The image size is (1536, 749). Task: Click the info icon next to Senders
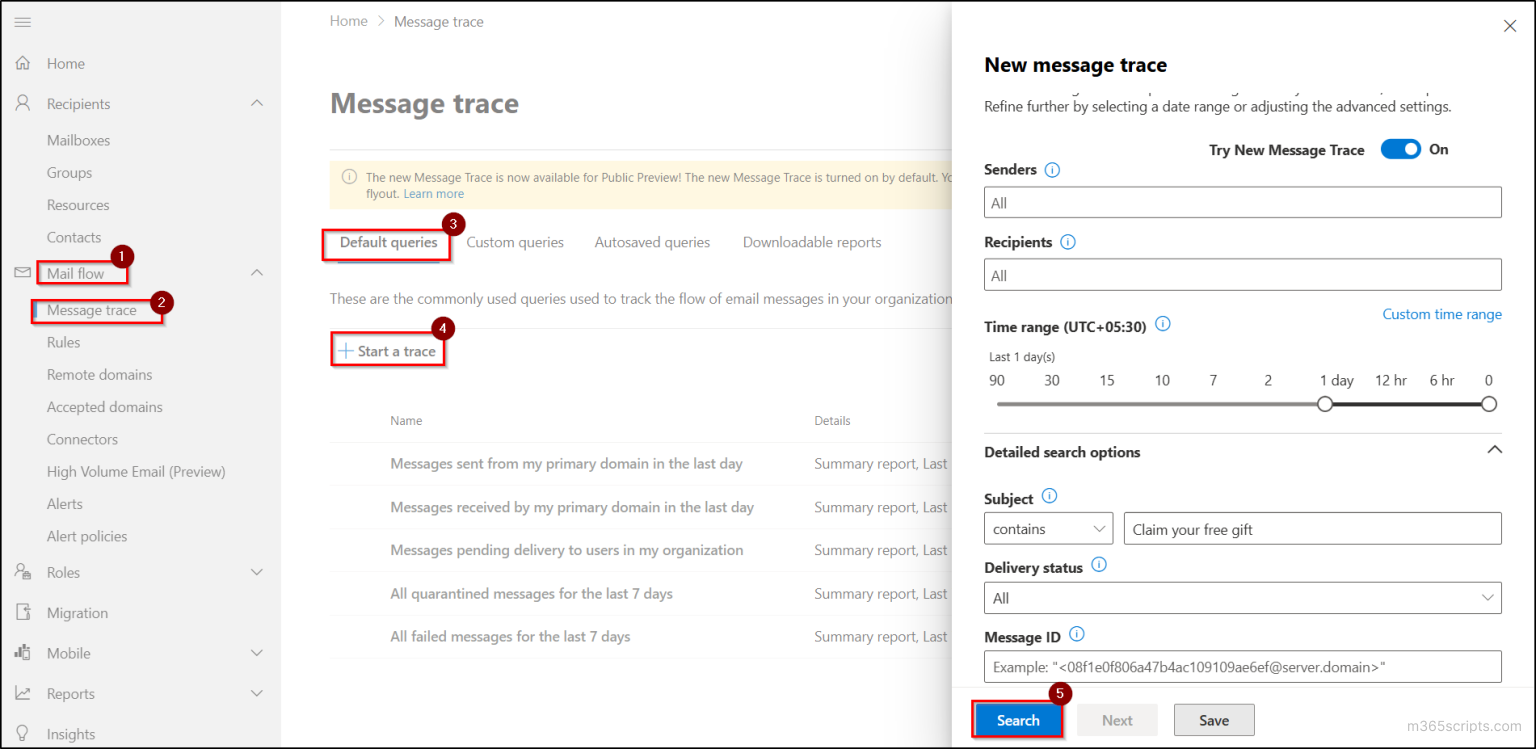(1052, 170)
